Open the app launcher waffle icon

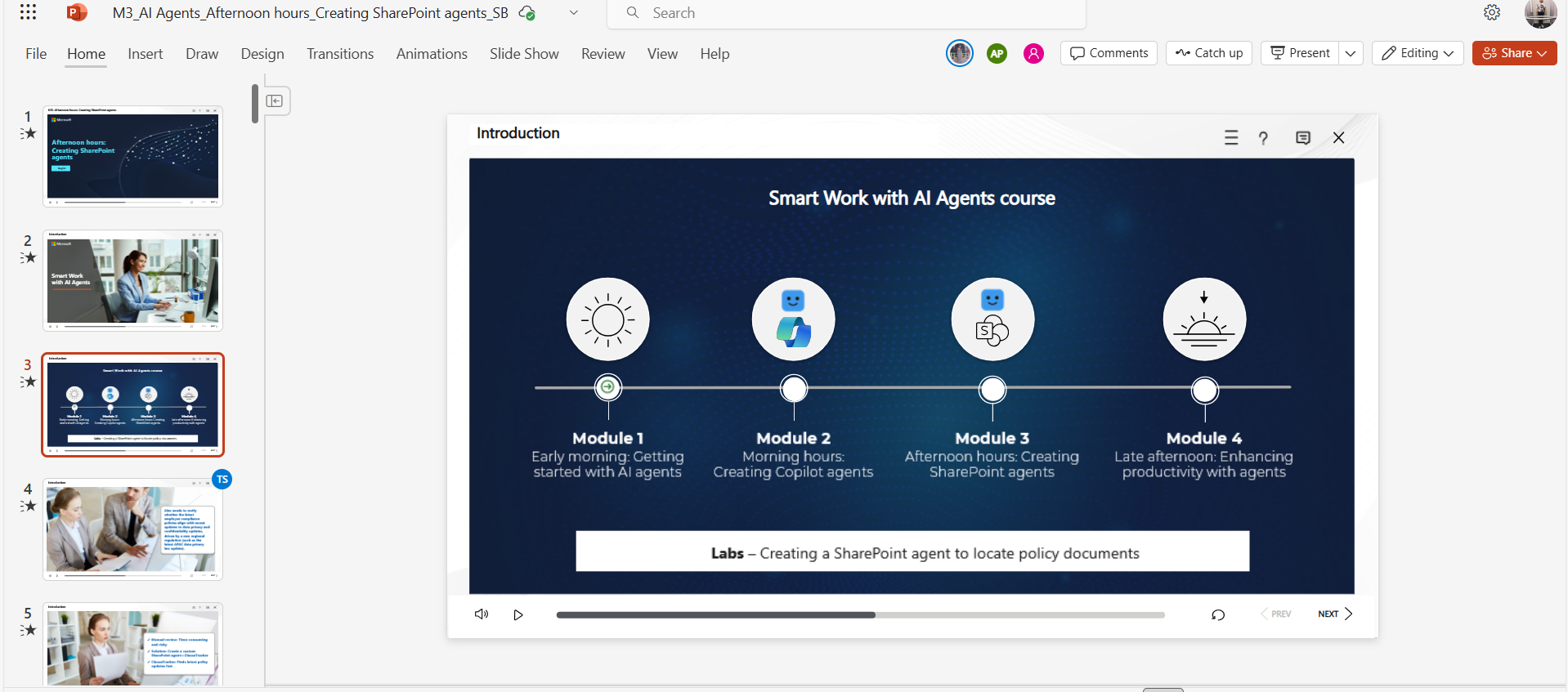(28, 12)
